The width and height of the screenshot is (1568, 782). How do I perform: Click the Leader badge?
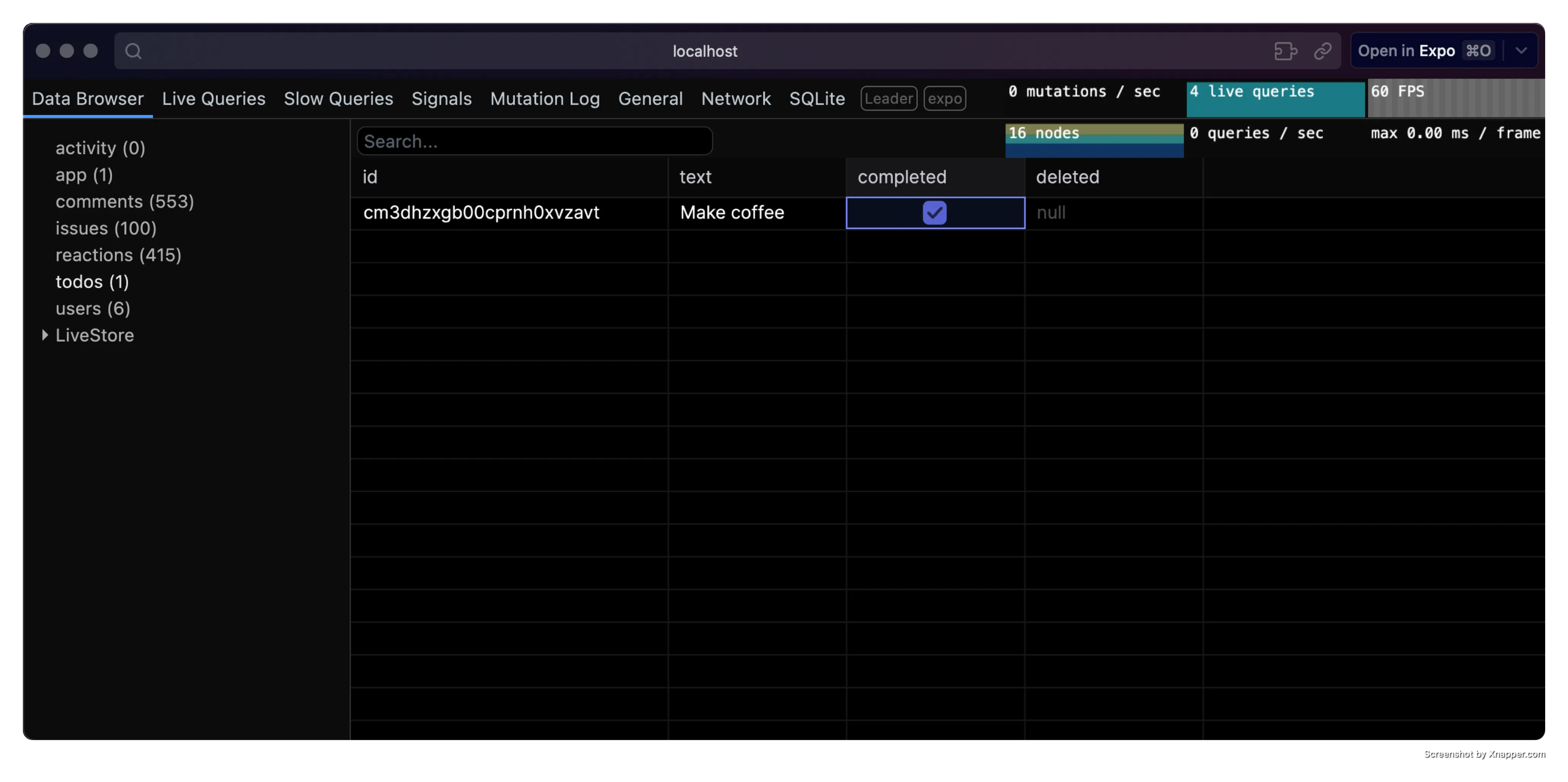[x=889, y=99]
